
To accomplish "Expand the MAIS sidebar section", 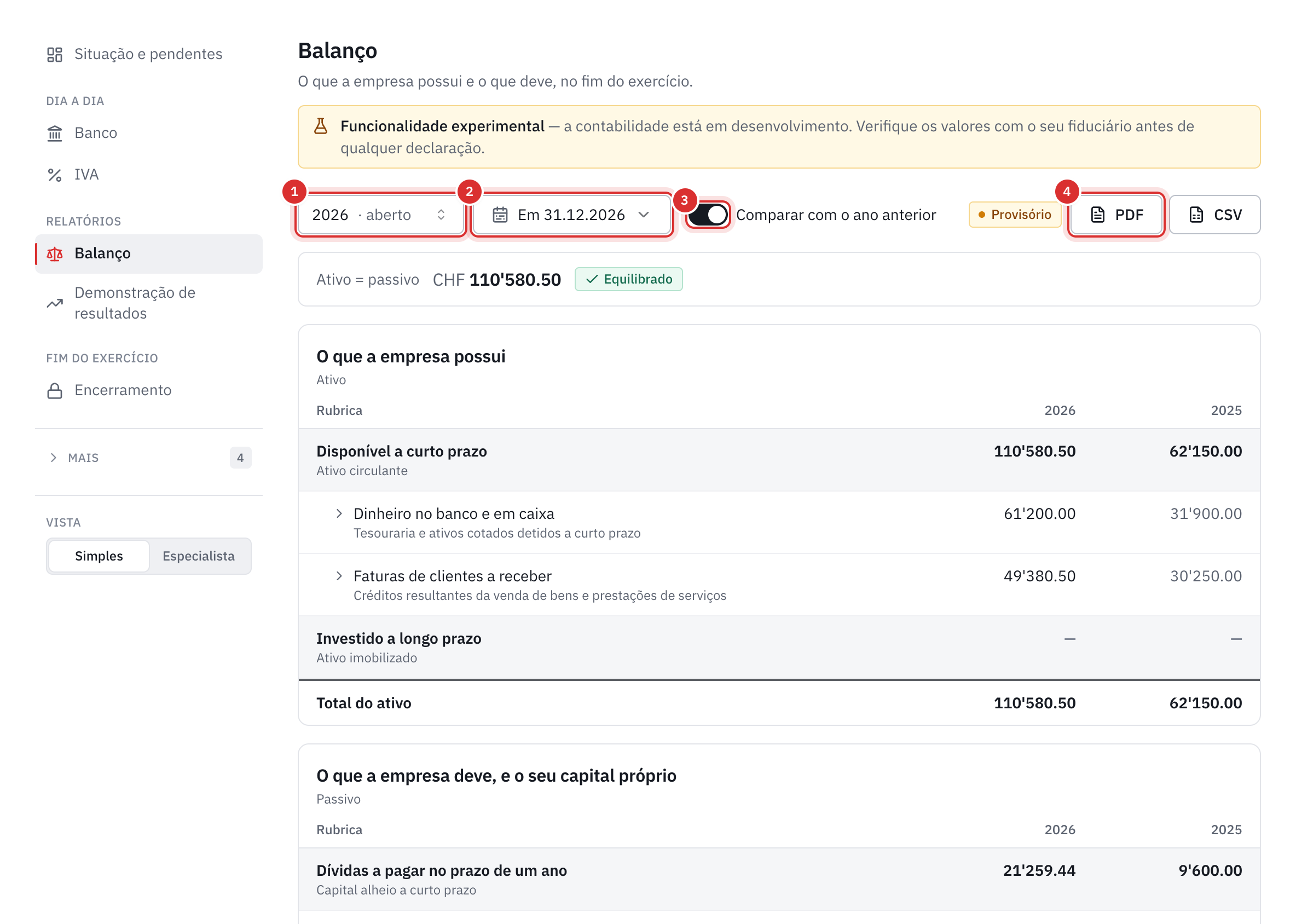I will coord(149,458).
